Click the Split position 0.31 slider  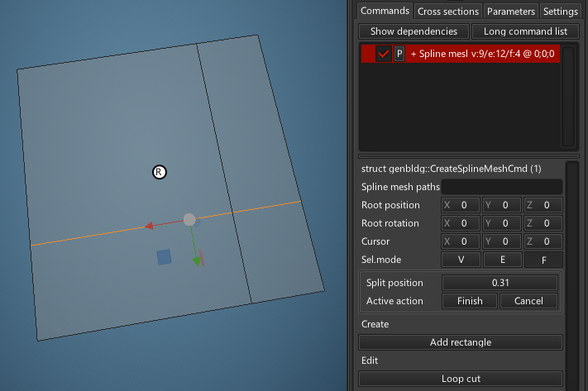tap(500, 283)
